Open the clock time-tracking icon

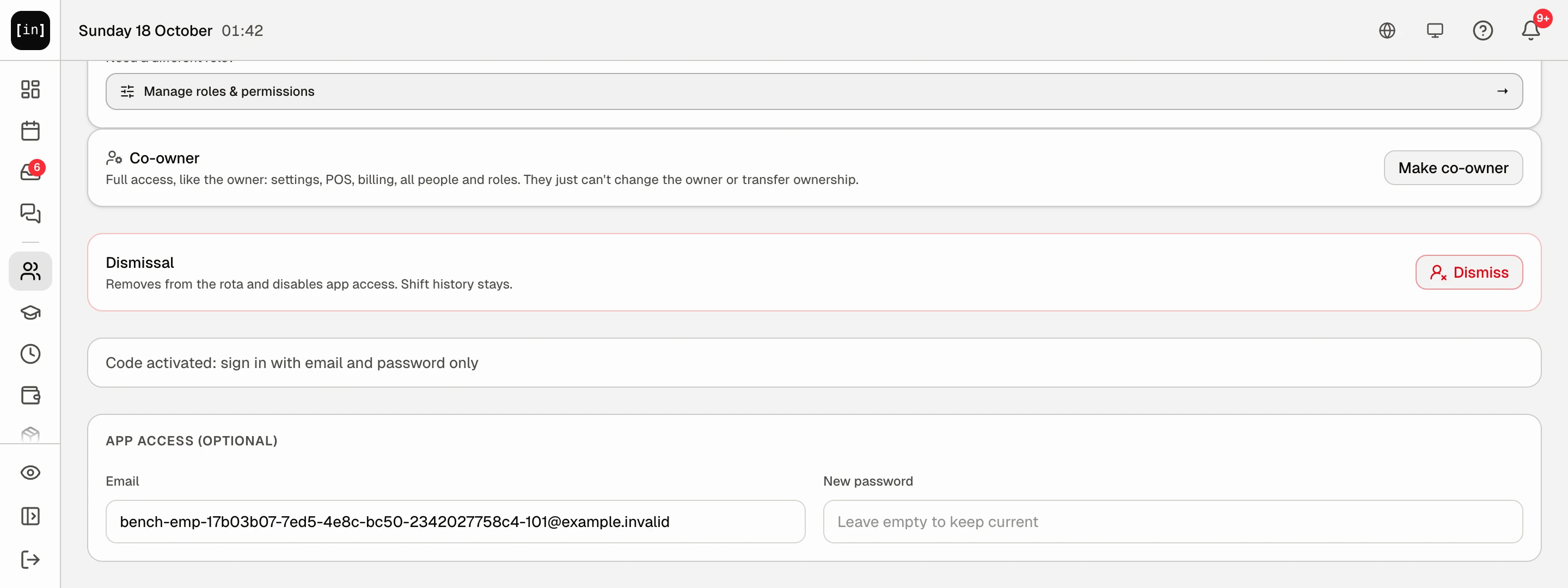tap(30, 354)
